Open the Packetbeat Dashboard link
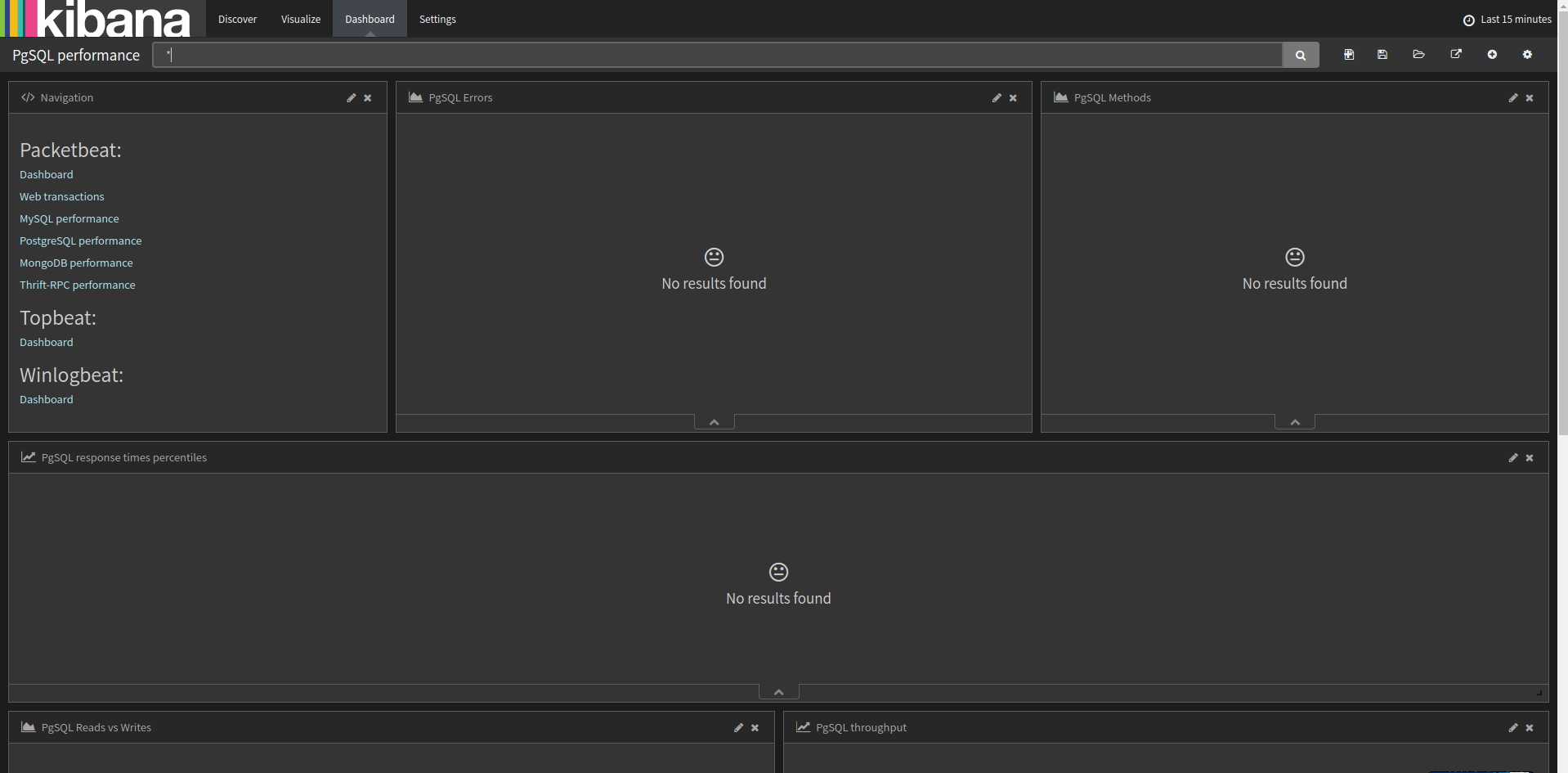 click(47, 175)
